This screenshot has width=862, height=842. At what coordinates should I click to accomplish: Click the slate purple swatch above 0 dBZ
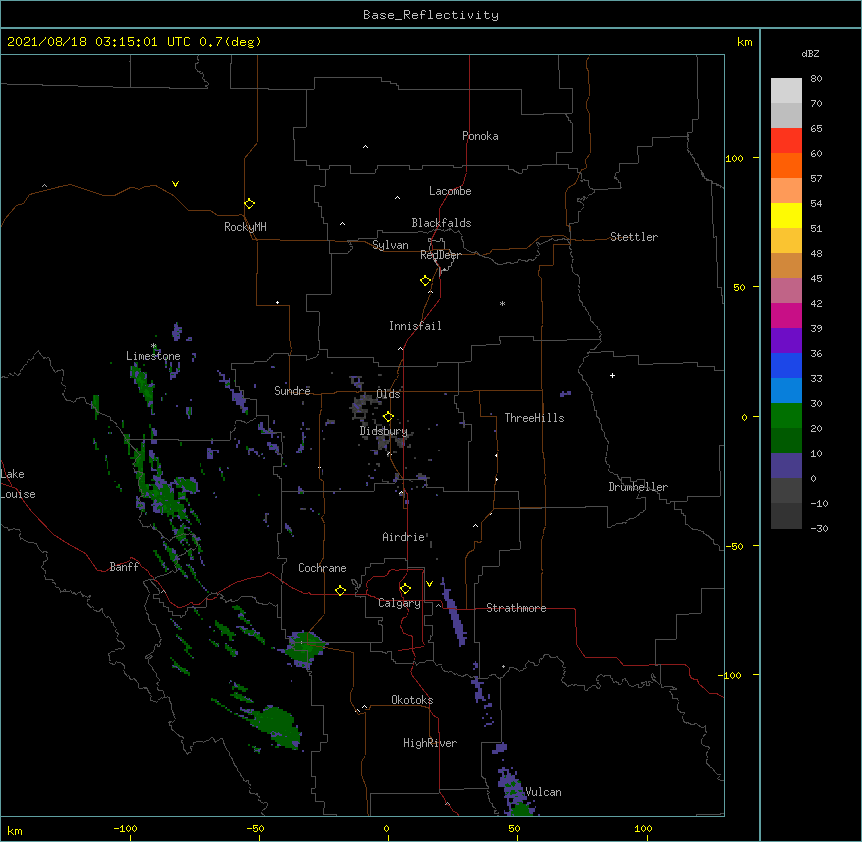(x=786, y=466)
